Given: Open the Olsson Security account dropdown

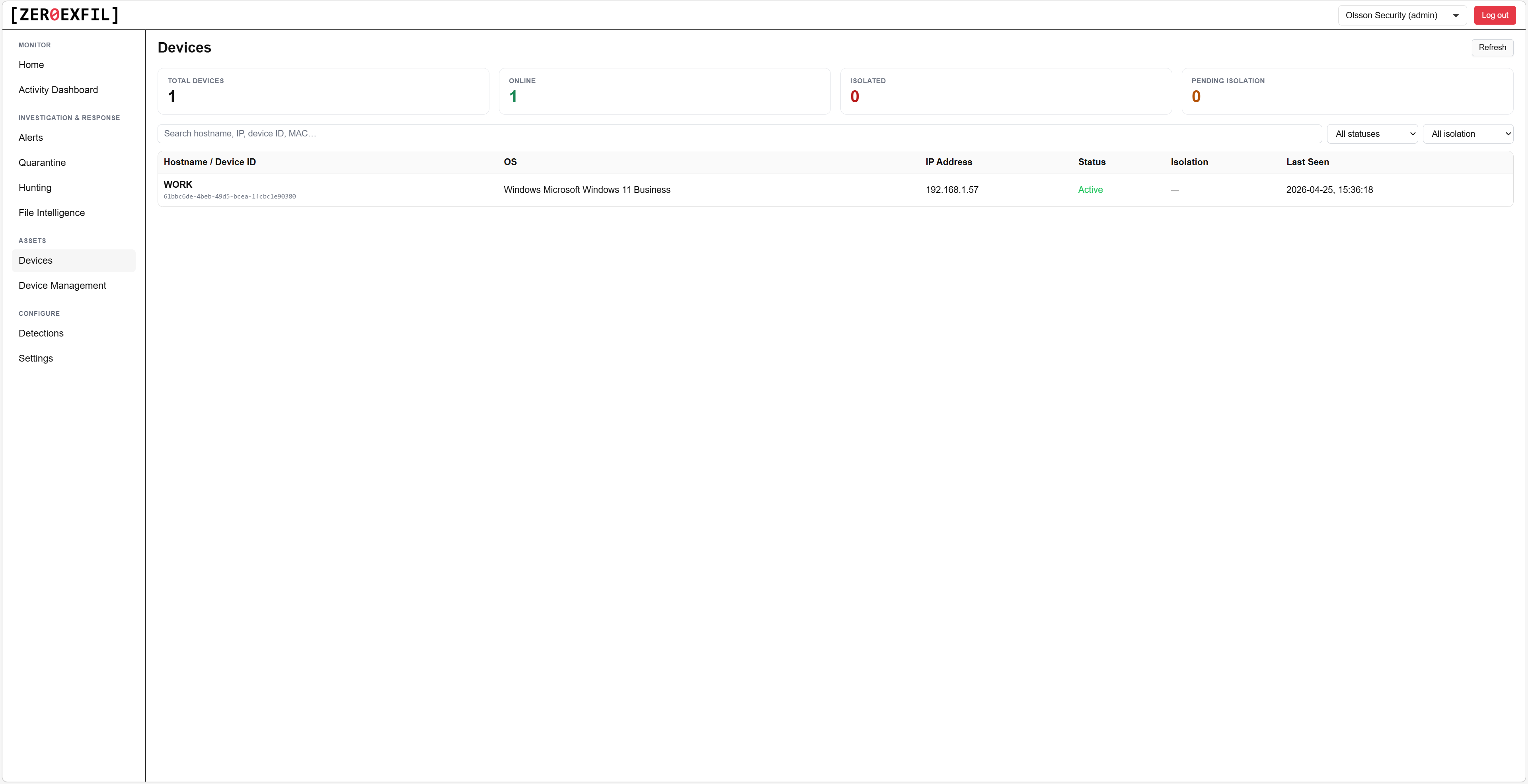Looking at the screenshot, I should click(1401, 15).
